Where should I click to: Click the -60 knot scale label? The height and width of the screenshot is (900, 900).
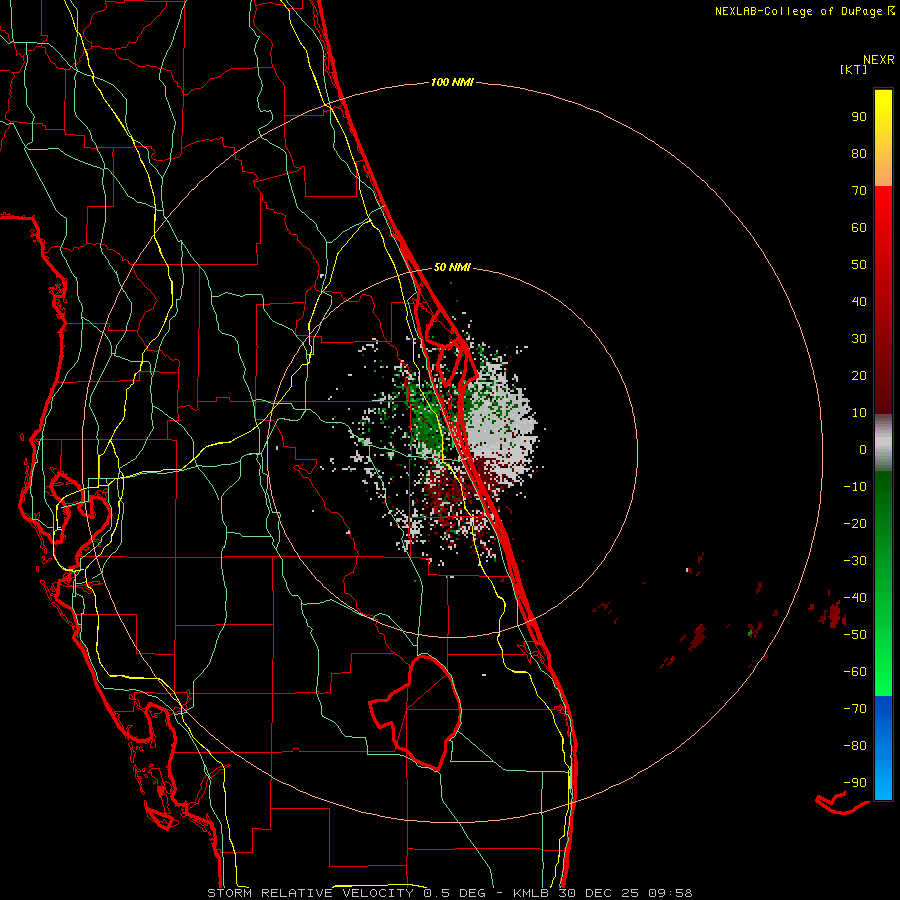(x=855, y=672)
